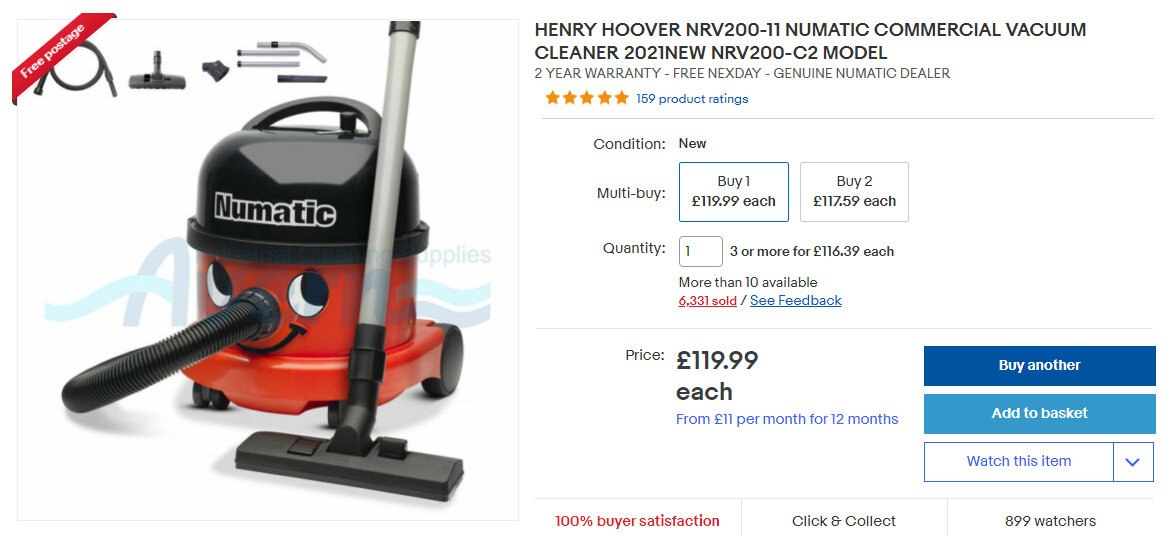Open the 6,331 sold link
Viewport: 1169px width, 536px height.
click(708, 300)
